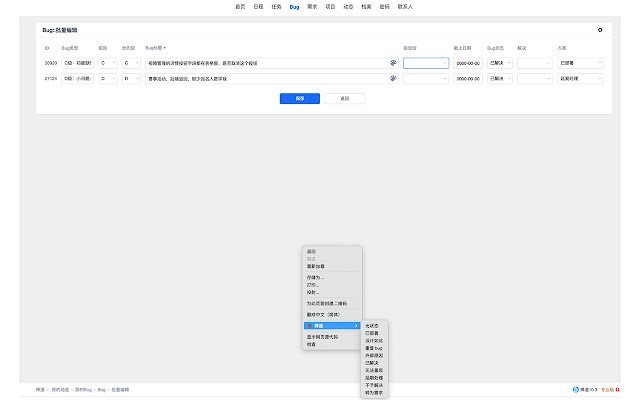The width and height of the screenshot is (640, 400).
Task: Open the focused assignee dropdown in the first row
Action: pos(426,63)
